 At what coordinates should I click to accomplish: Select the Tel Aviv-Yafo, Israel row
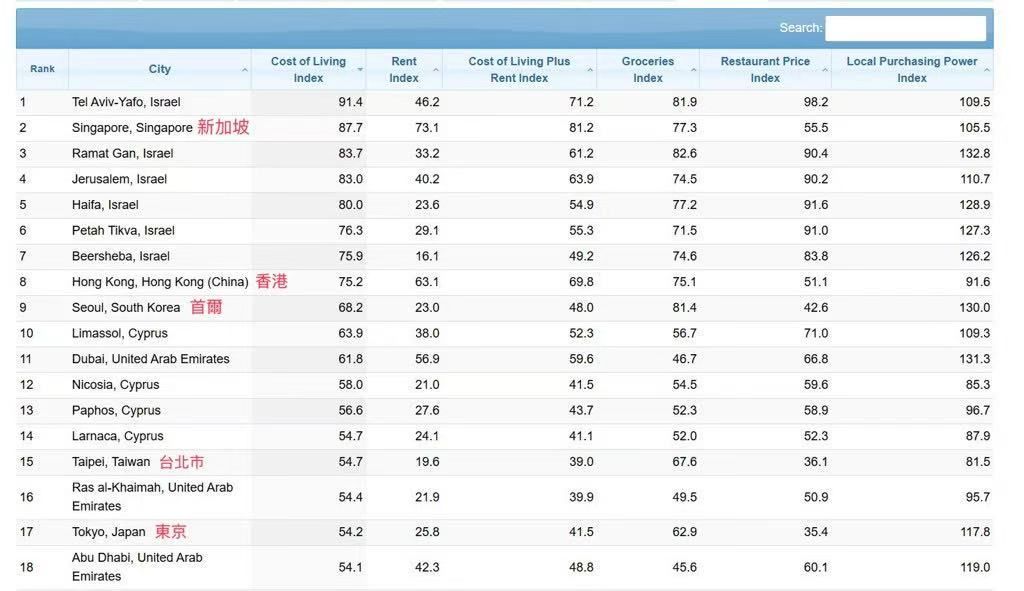[x=126, y=102]
